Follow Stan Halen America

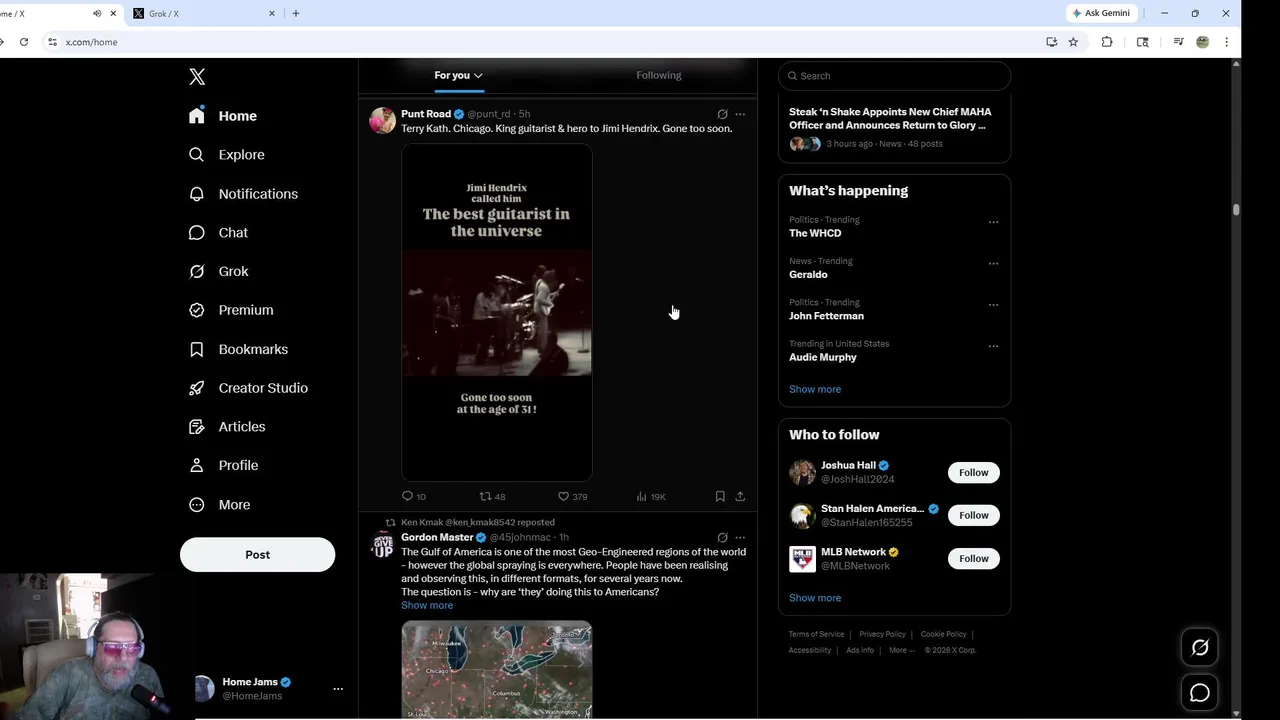(973, 515)
